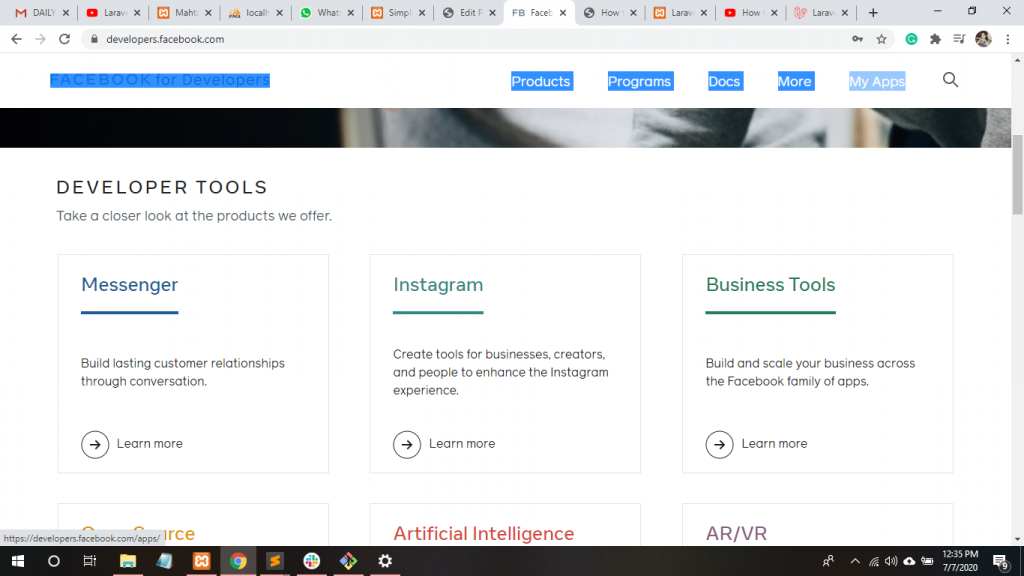Open the Instagram product heading
Image resolution: width=1024 pixels, height=576 pixels.
(x=438, y=285)
